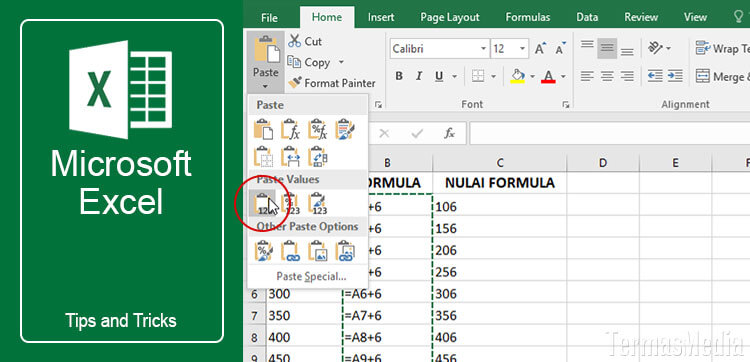Pick Keep Source Formatting paste icon

click(x=345, y=129)
